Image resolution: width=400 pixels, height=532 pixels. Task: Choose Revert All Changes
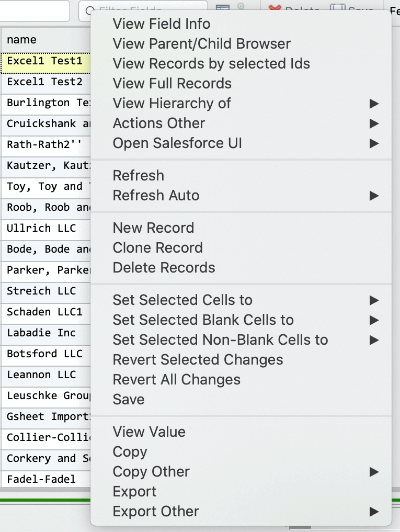tap(241, 380)
